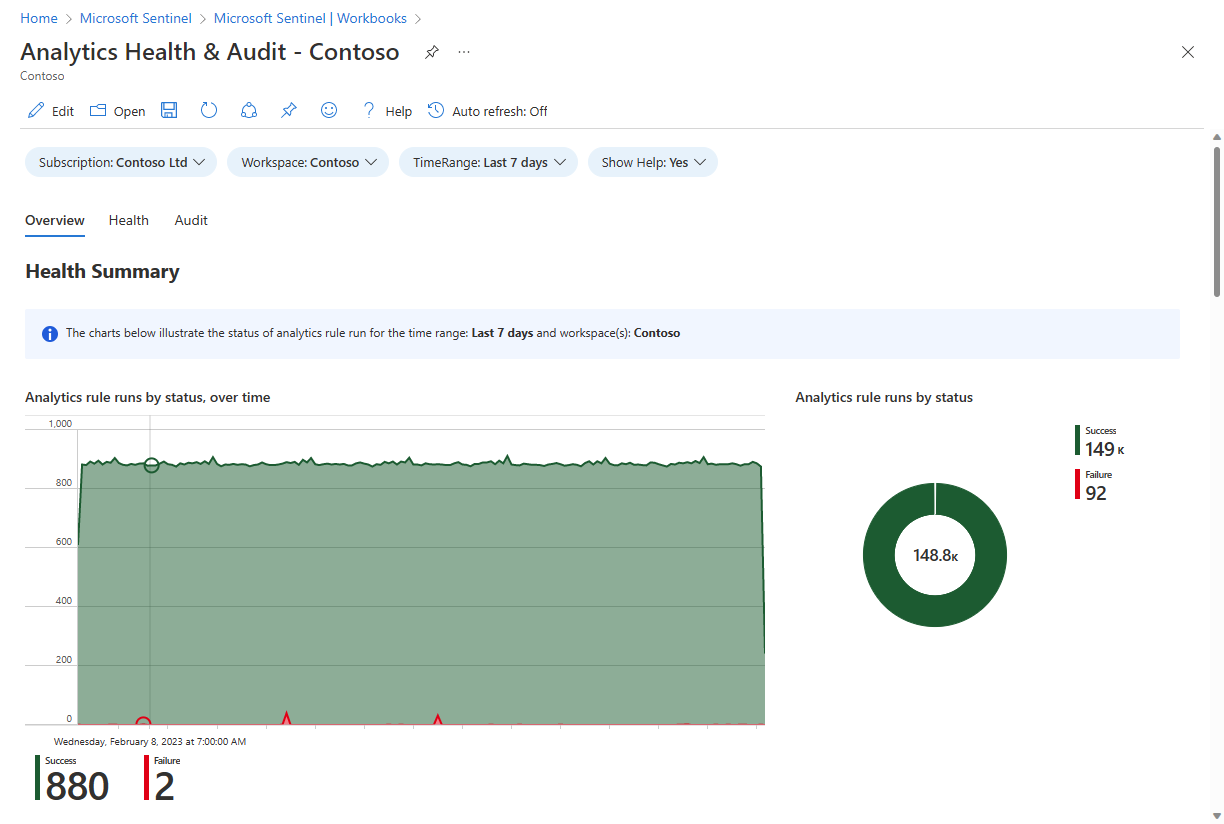Pin the workbook to dashboard
Viewport: 1224px width, 824px height.
click(288, 110)
